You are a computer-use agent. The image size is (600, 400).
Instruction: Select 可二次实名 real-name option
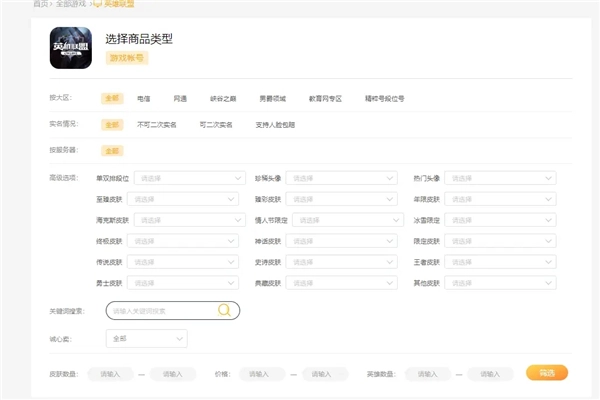tap(215, 125)
